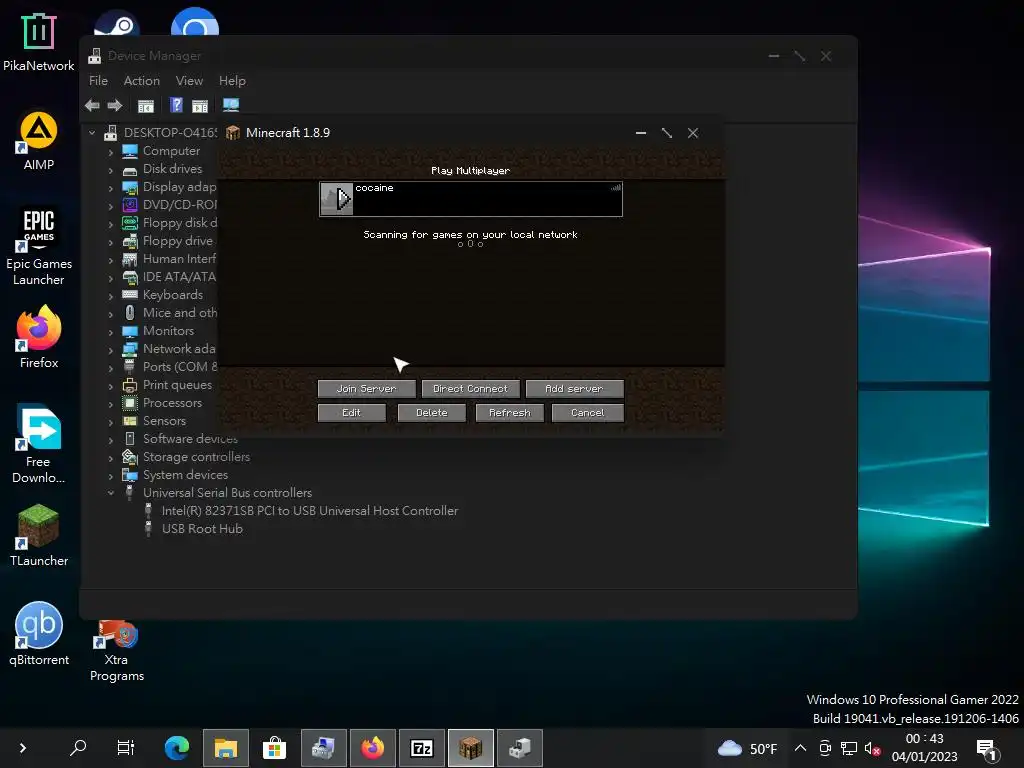The width and height of the screenshot is (1024, 768).
Task: Open qBittorrent desktop icon
Action: click(39, 633)
